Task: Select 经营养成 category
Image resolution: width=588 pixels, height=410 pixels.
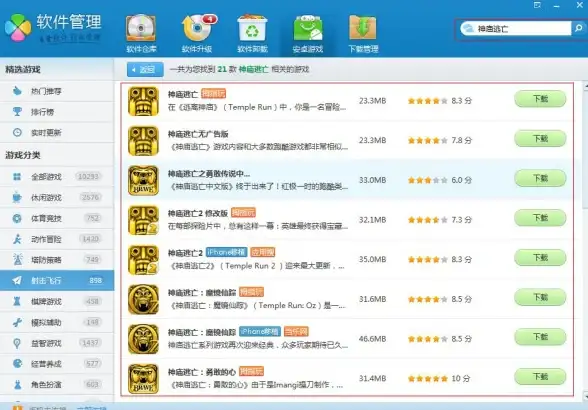Action: (57, 363)
